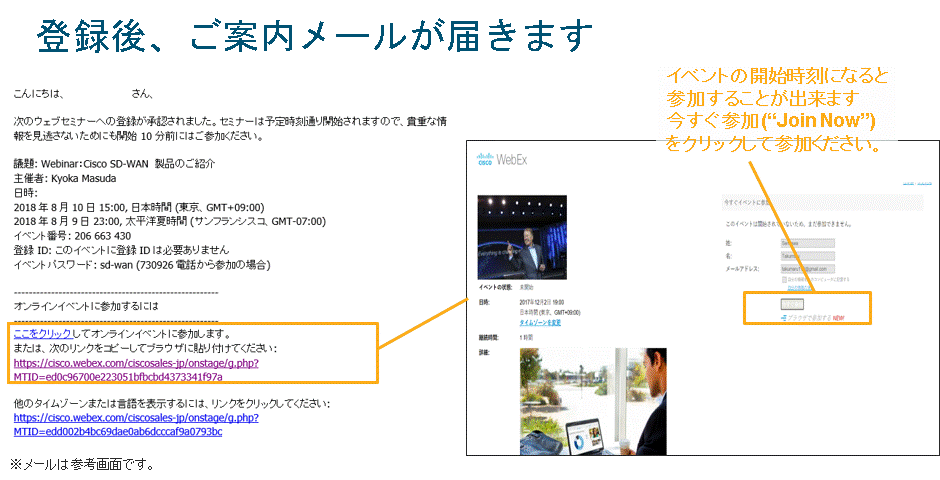Screen dimensions: 940x480
Task: Click 議題: Webinar:Cisco SD-WAN 製品のご紹介 line
Action: pyautogui.click(x=114, y=164)
